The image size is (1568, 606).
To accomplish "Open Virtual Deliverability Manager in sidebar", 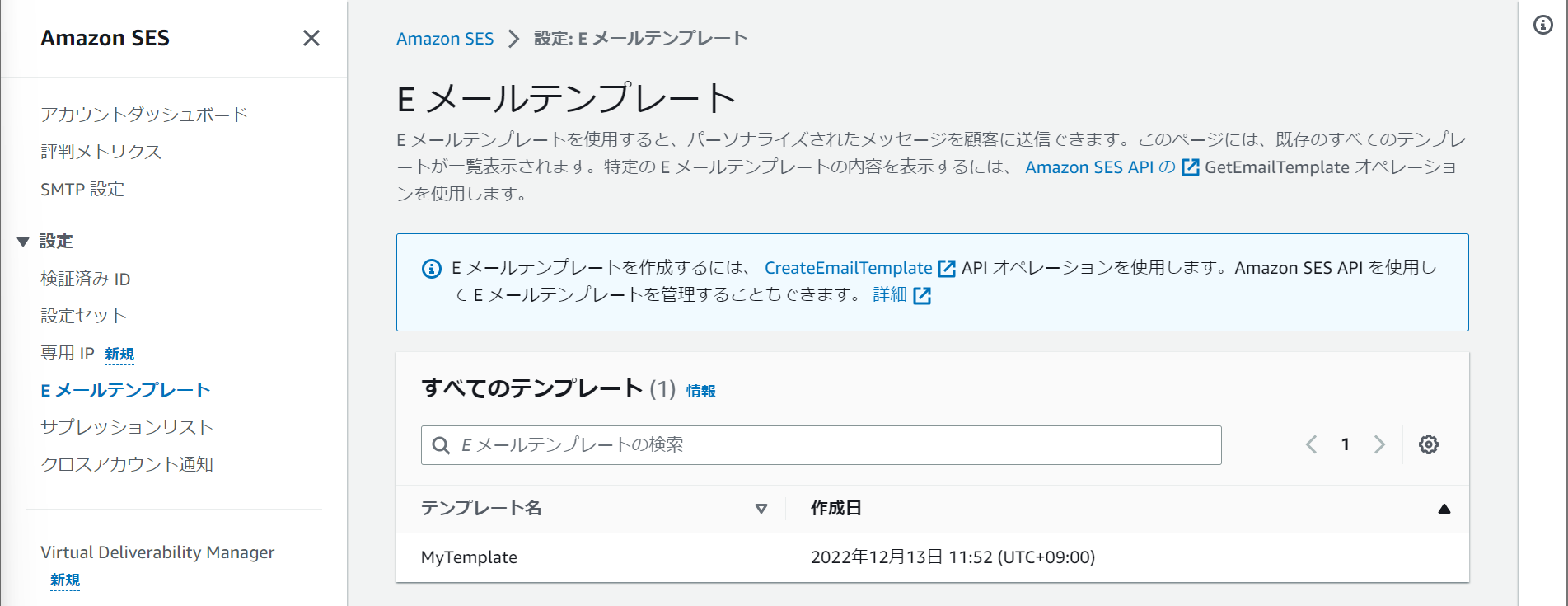I will [x=157, y=552].
